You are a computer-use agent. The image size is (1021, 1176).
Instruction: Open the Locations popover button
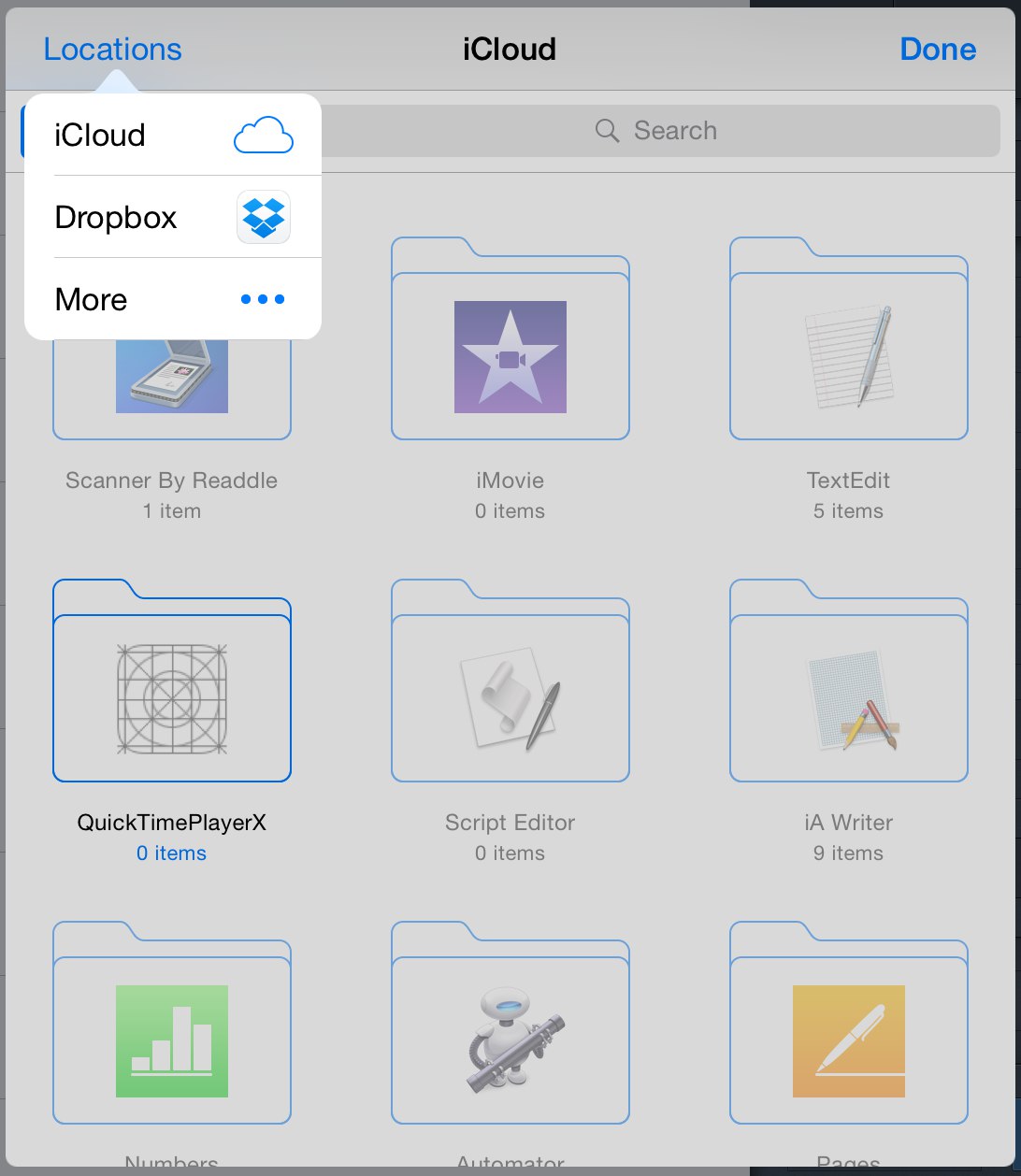tap(112, 49)
